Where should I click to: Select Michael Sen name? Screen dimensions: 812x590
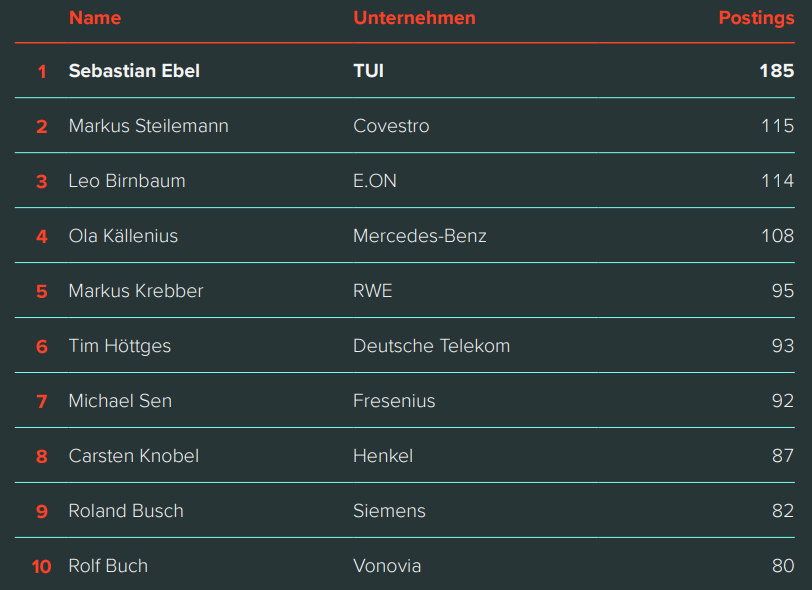click(x=120, y=401)
